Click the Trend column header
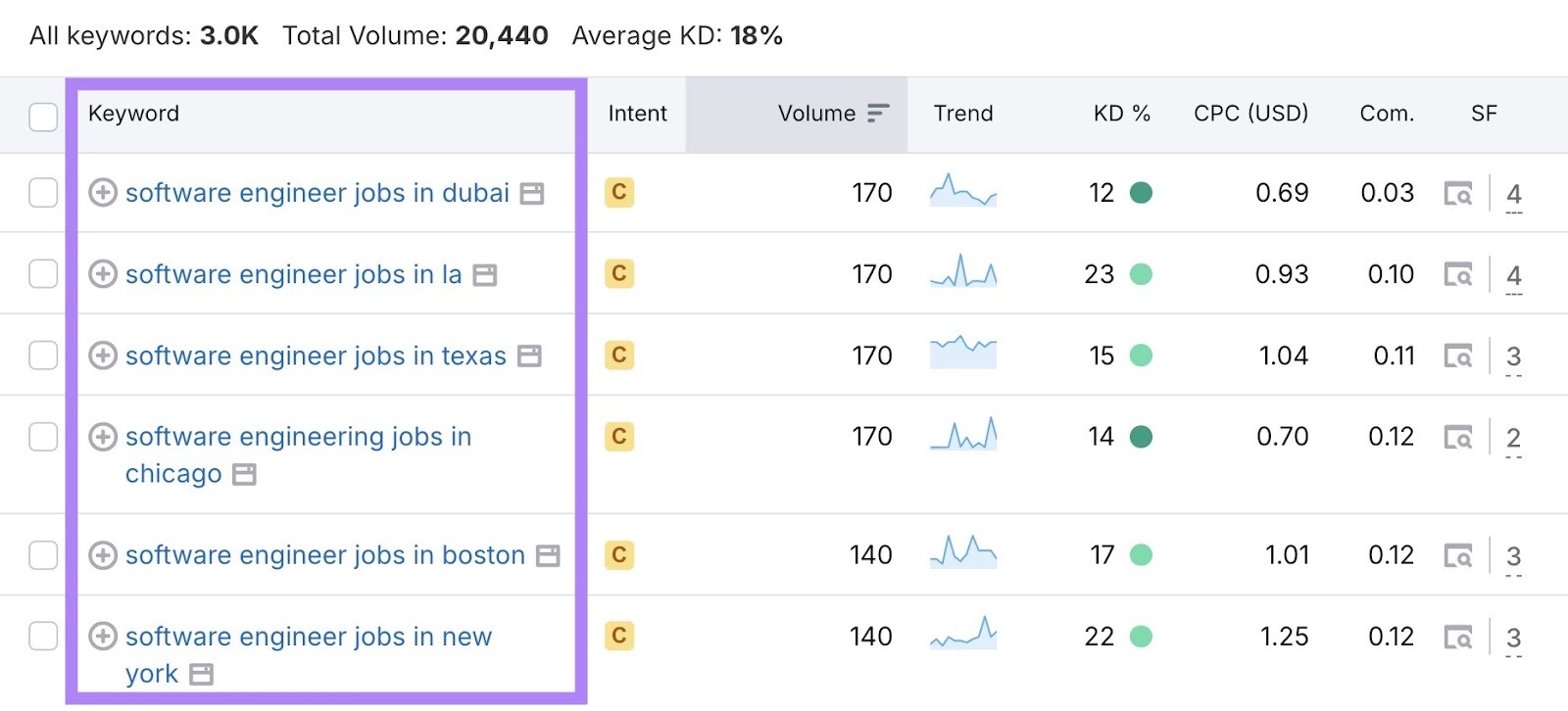 point(962,114)
